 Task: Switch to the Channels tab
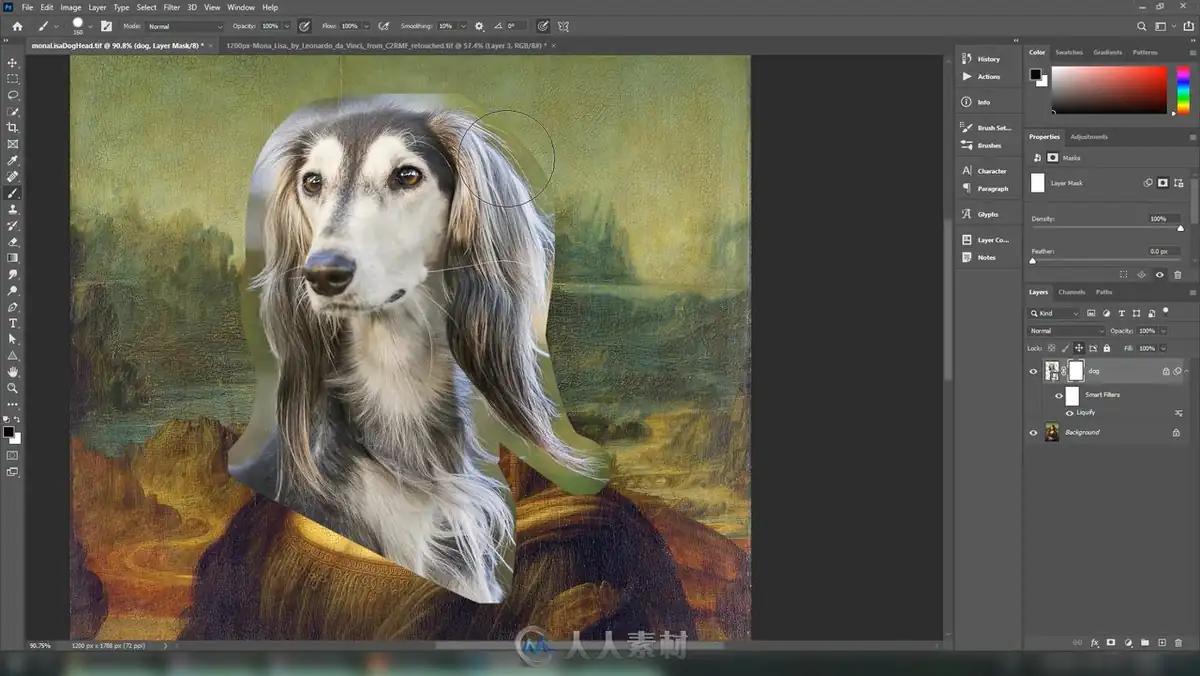[x=1071, y=292]
